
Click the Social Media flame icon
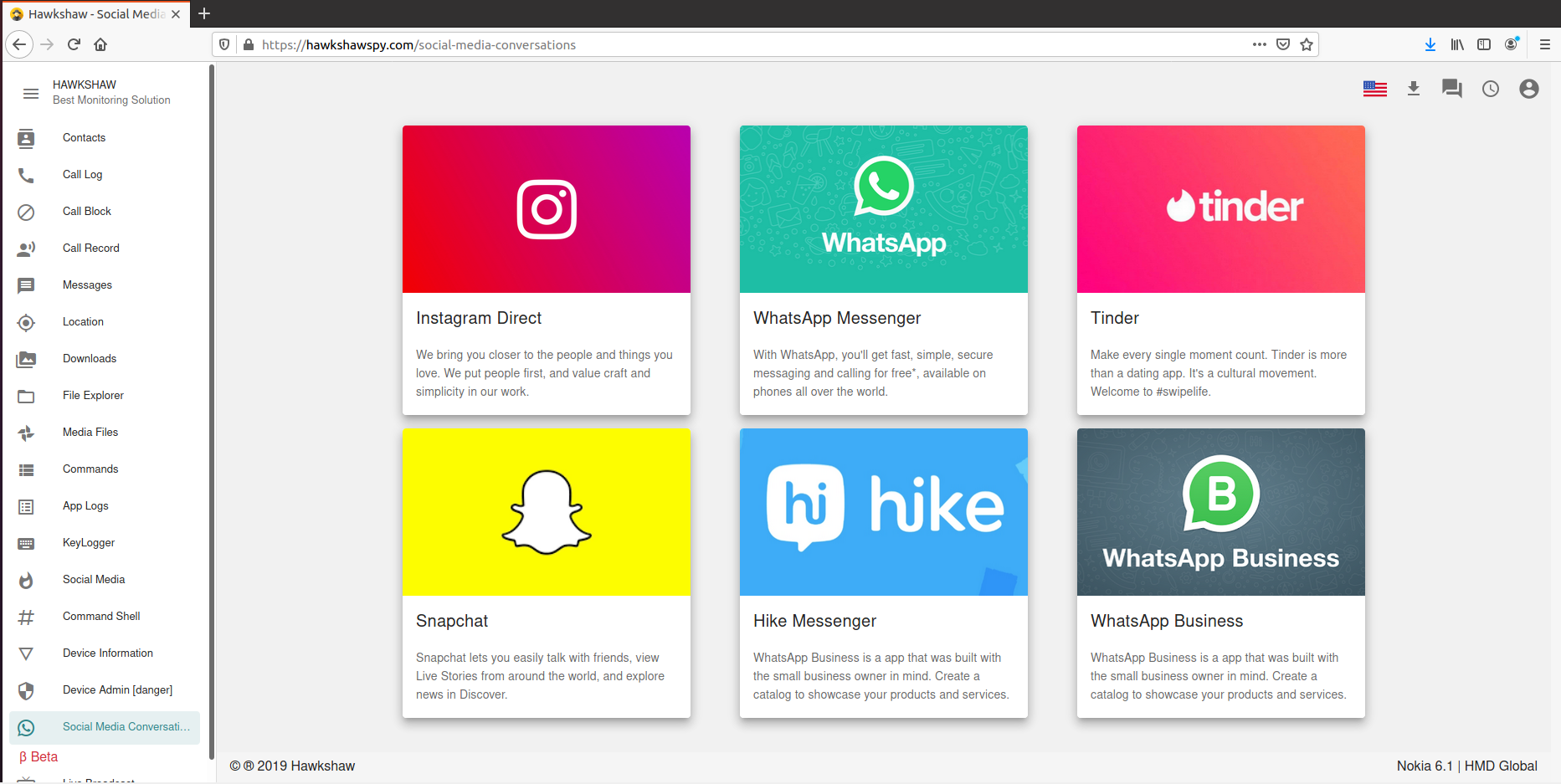click(26, 580)
